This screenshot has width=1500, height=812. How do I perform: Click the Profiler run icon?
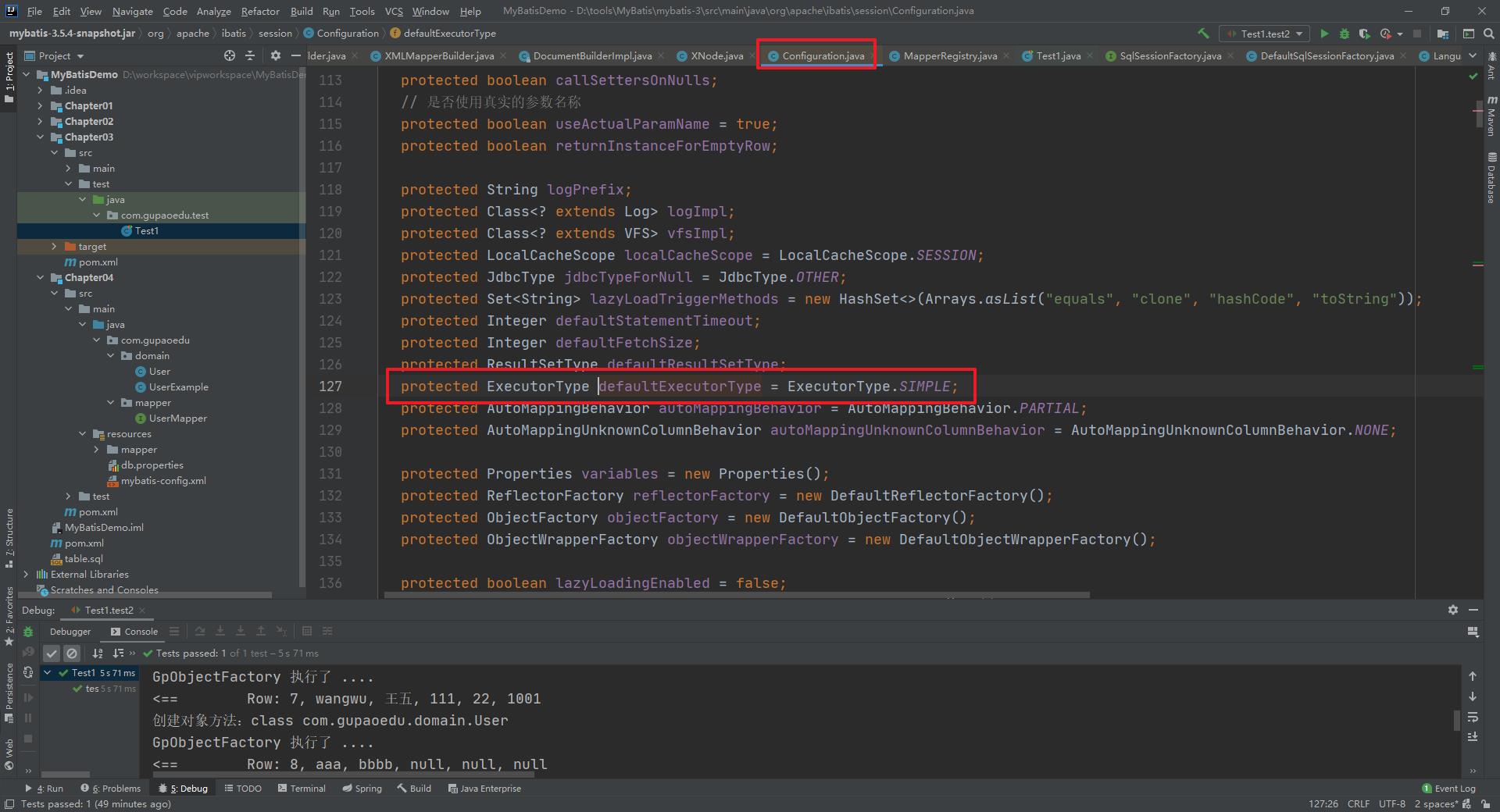tap(1385, 34)
